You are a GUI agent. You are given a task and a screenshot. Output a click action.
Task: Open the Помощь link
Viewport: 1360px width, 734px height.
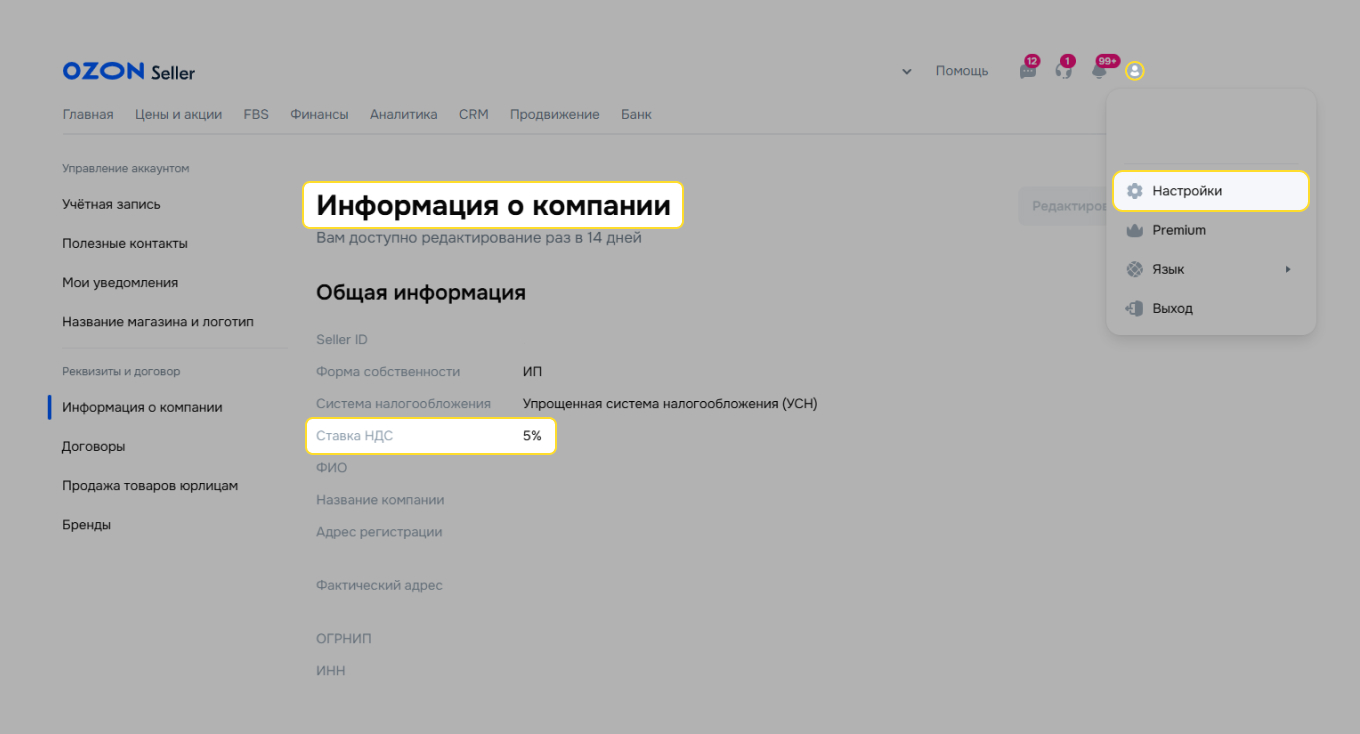961,70
